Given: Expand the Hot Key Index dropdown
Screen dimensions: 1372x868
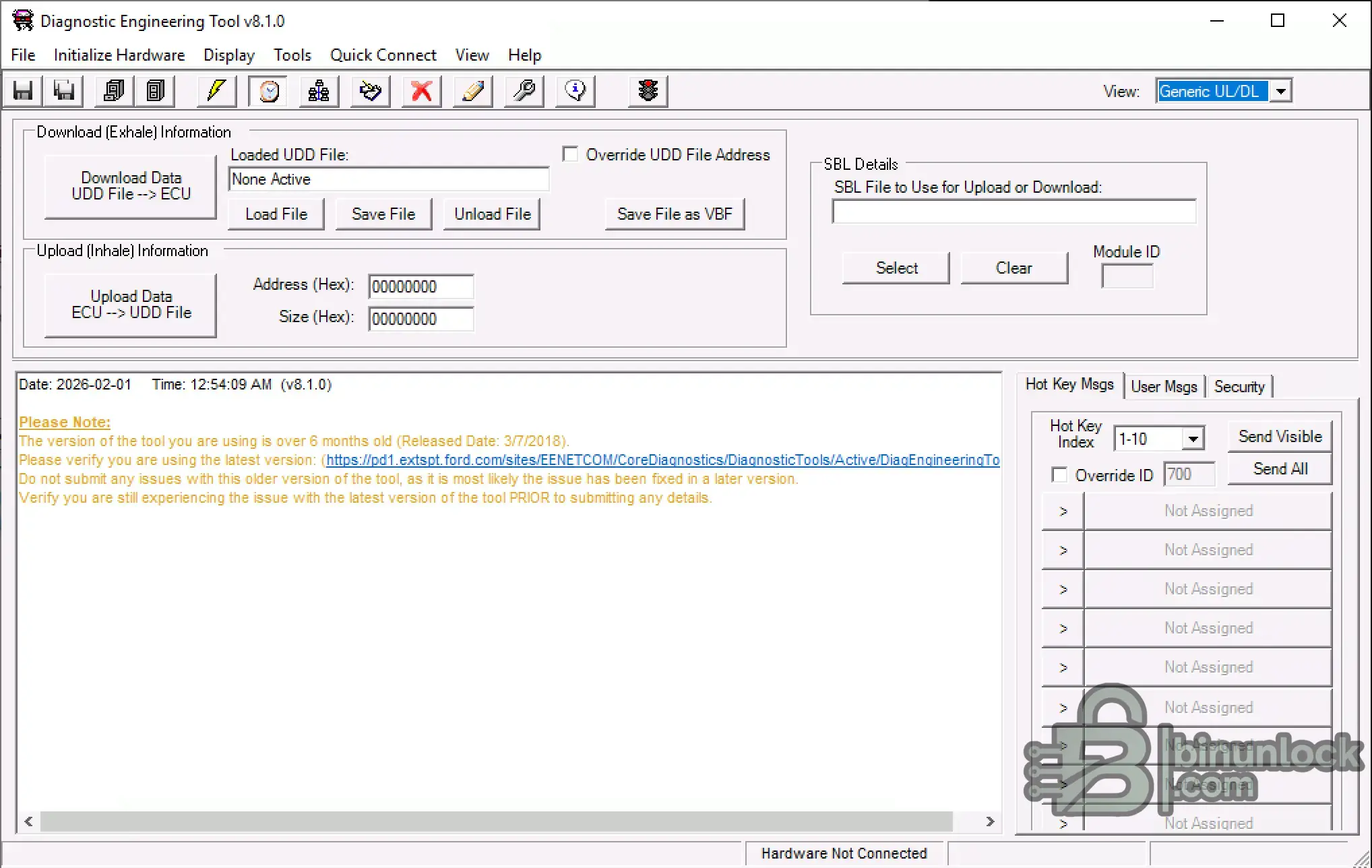Looking at the screenshot, I should (1193, 439).
